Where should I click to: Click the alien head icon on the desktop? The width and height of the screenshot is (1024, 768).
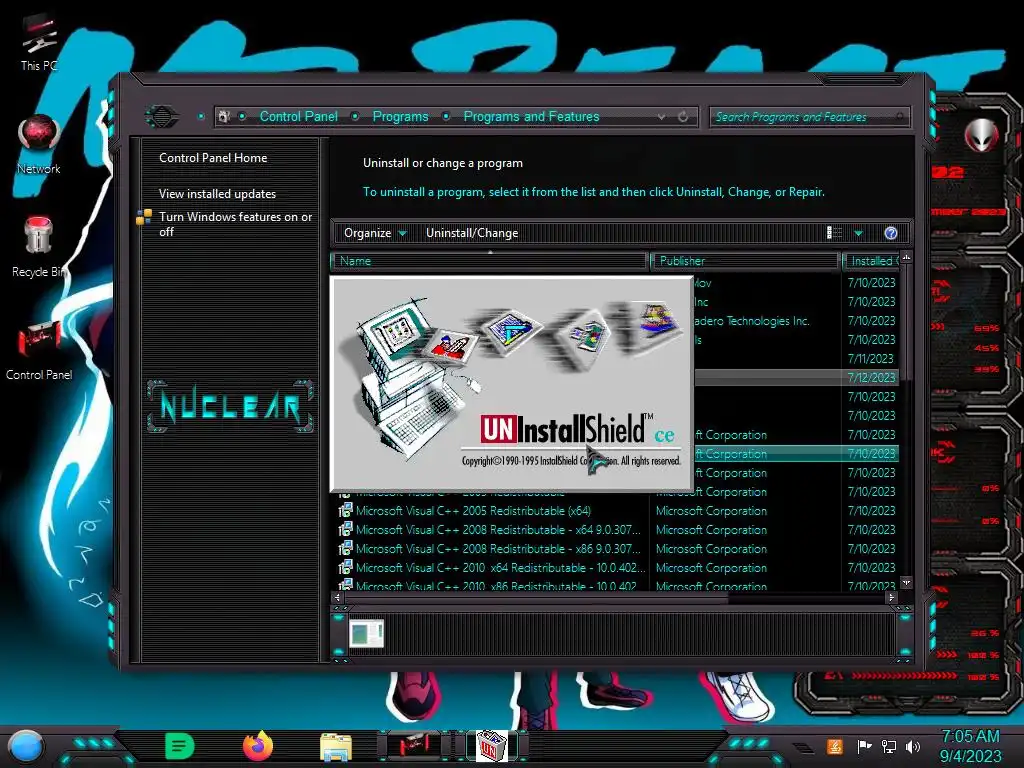click(981, 135)
